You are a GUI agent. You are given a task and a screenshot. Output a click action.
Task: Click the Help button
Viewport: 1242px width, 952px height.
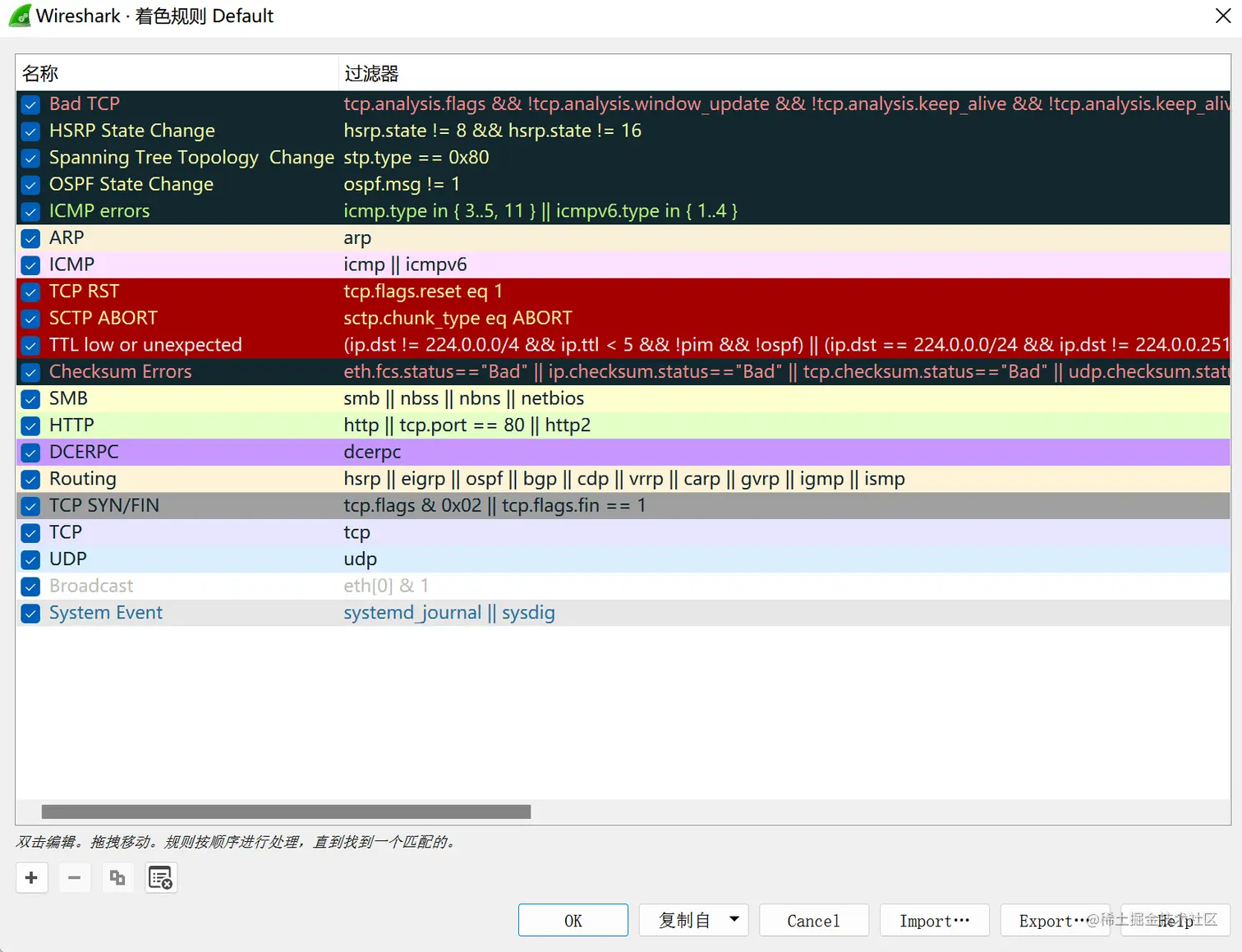[x=1175, y=920]
